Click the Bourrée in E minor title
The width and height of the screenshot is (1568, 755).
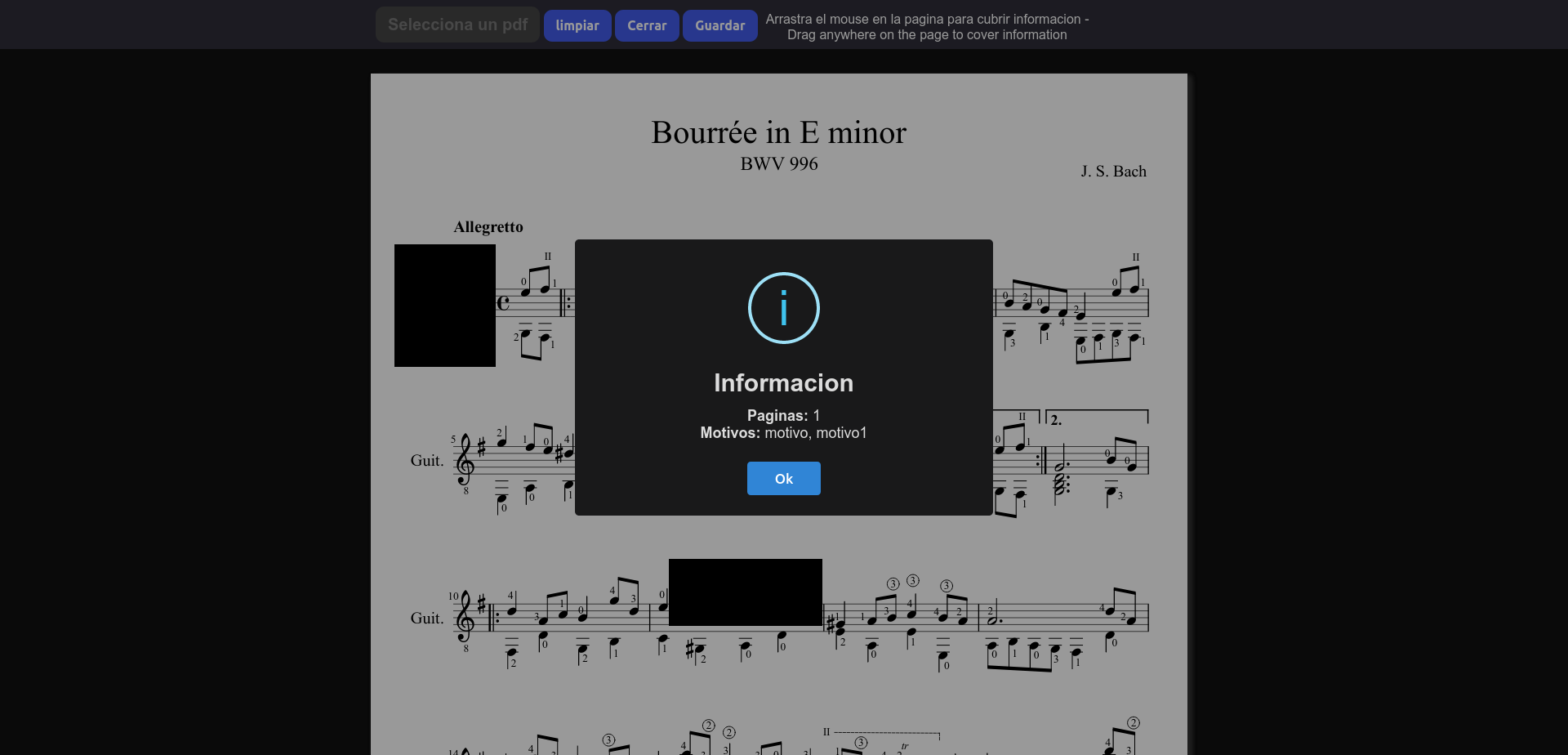(x=778, y=132)
